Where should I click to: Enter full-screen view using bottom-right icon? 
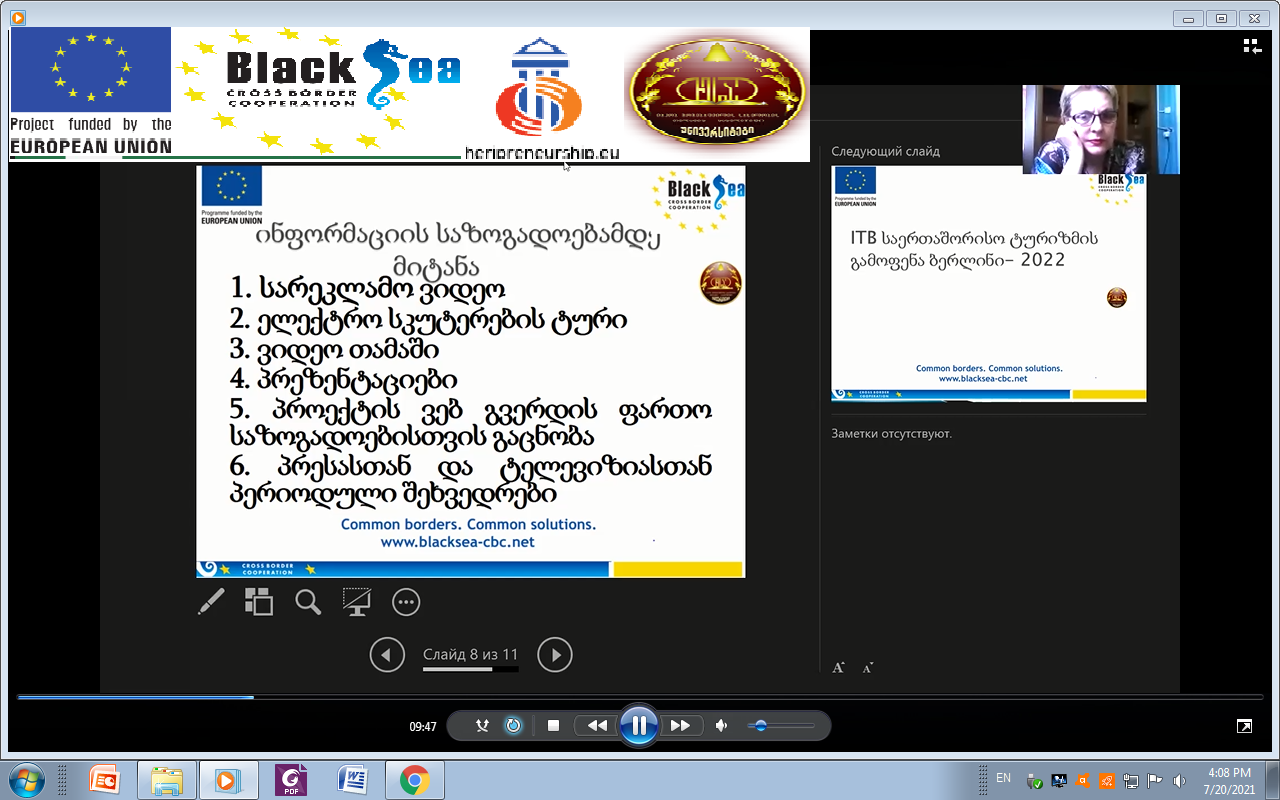(x=1244, y=726)
